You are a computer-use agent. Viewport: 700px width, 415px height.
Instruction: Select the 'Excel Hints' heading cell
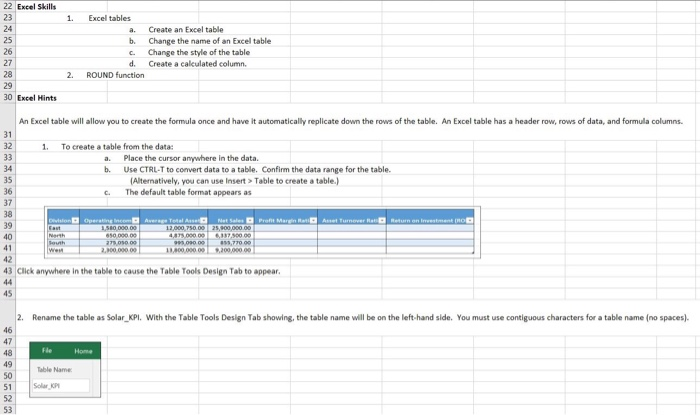coord(37,98)
